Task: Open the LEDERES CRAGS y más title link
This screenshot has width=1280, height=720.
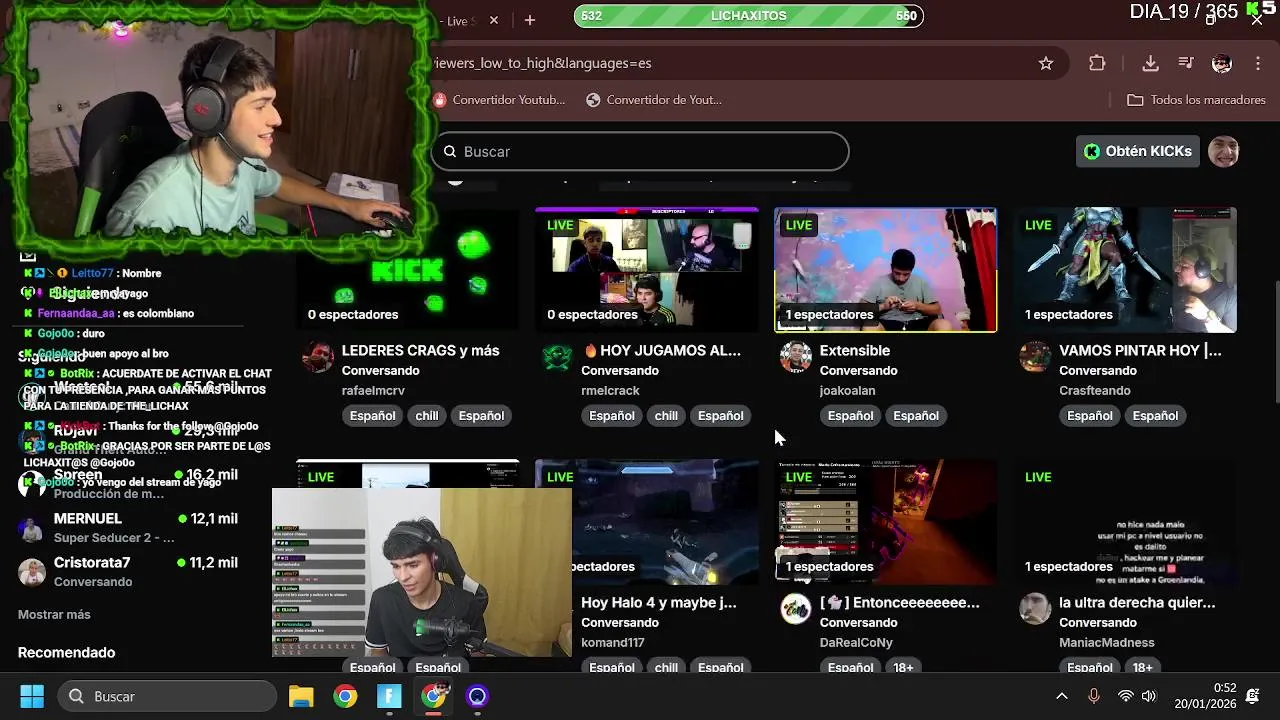Action: coord(420,350)
